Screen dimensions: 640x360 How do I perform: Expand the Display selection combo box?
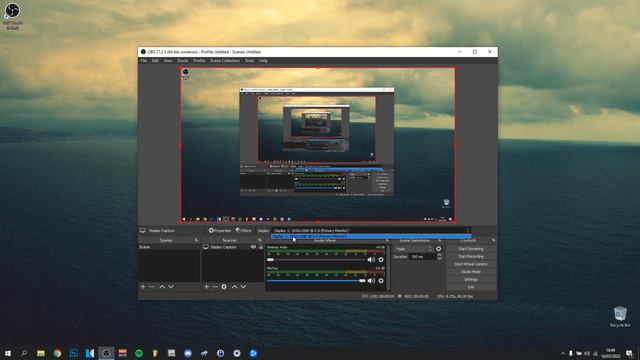pyautogui.click(x=371, y=231)
